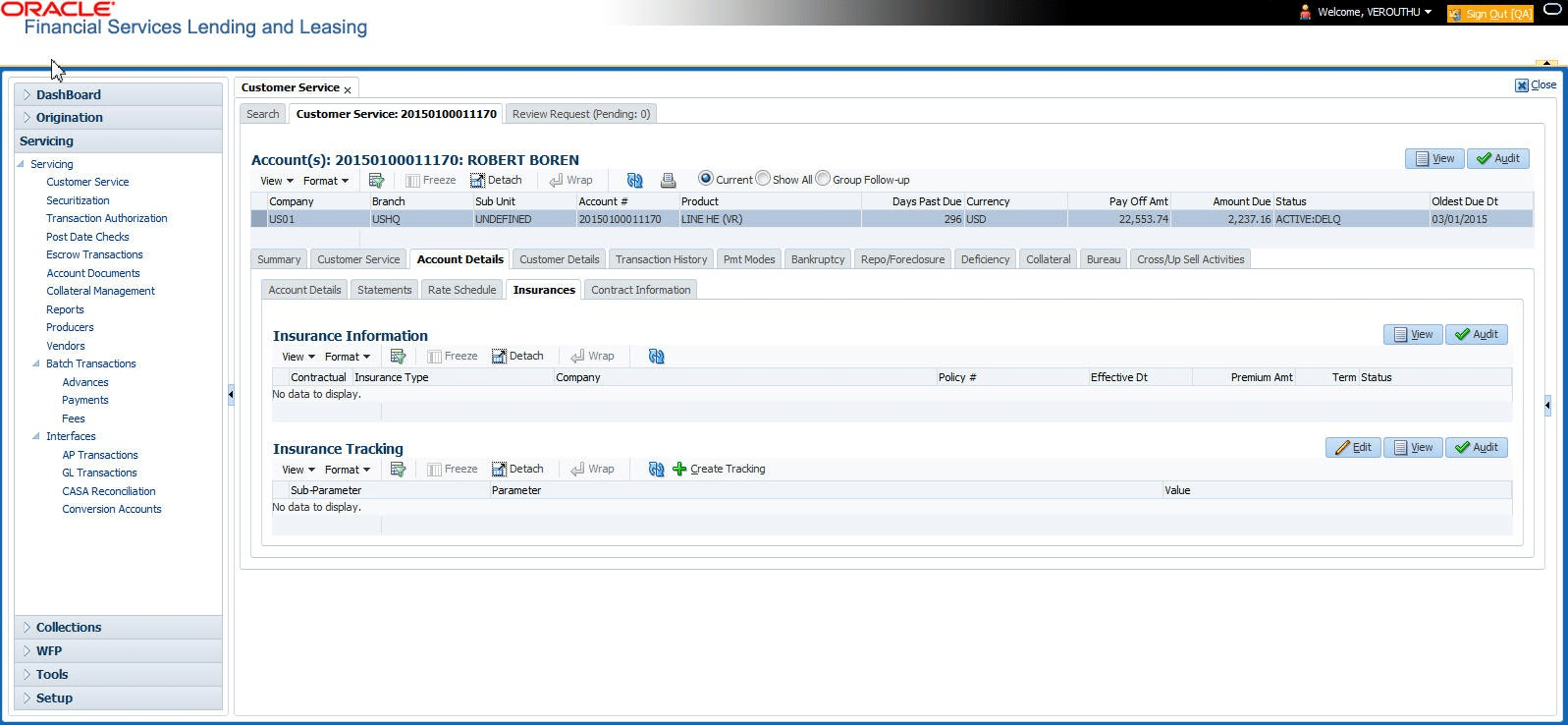Refresh the Insurance Information table

pyautogui.click(x=657, y=357)
